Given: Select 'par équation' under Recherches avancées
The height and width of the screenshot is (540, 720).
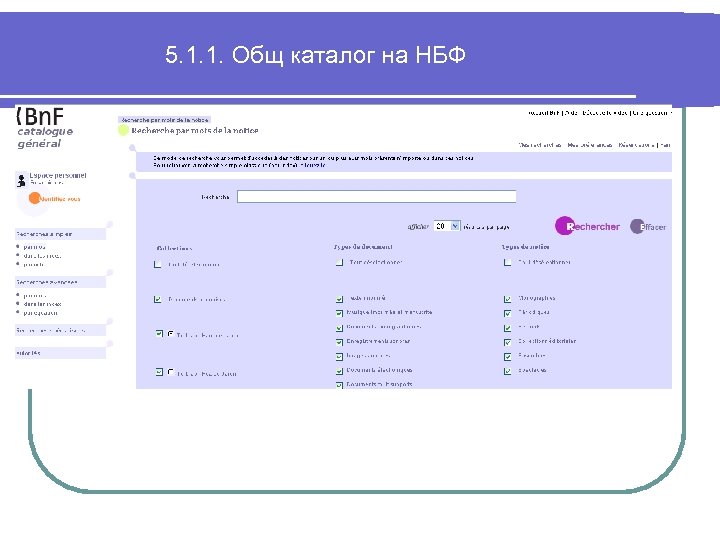Looking at the screenshot, I should [40, 313].
